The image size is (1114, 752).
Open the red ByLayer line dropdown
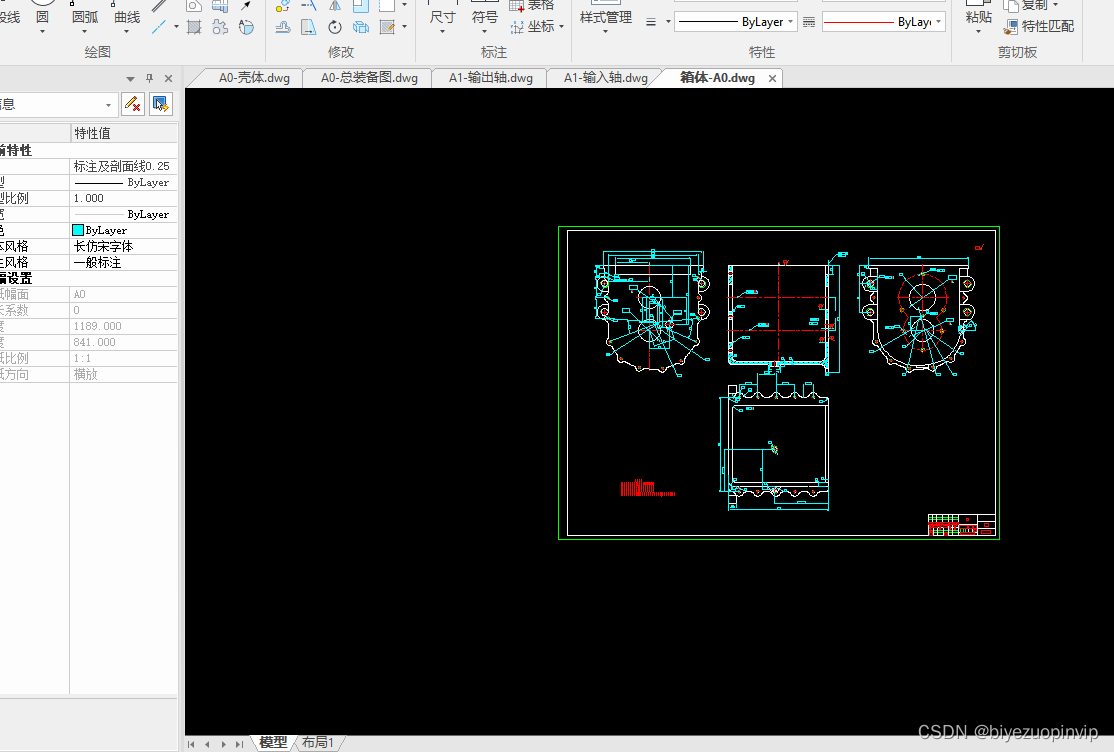(884, 22)
